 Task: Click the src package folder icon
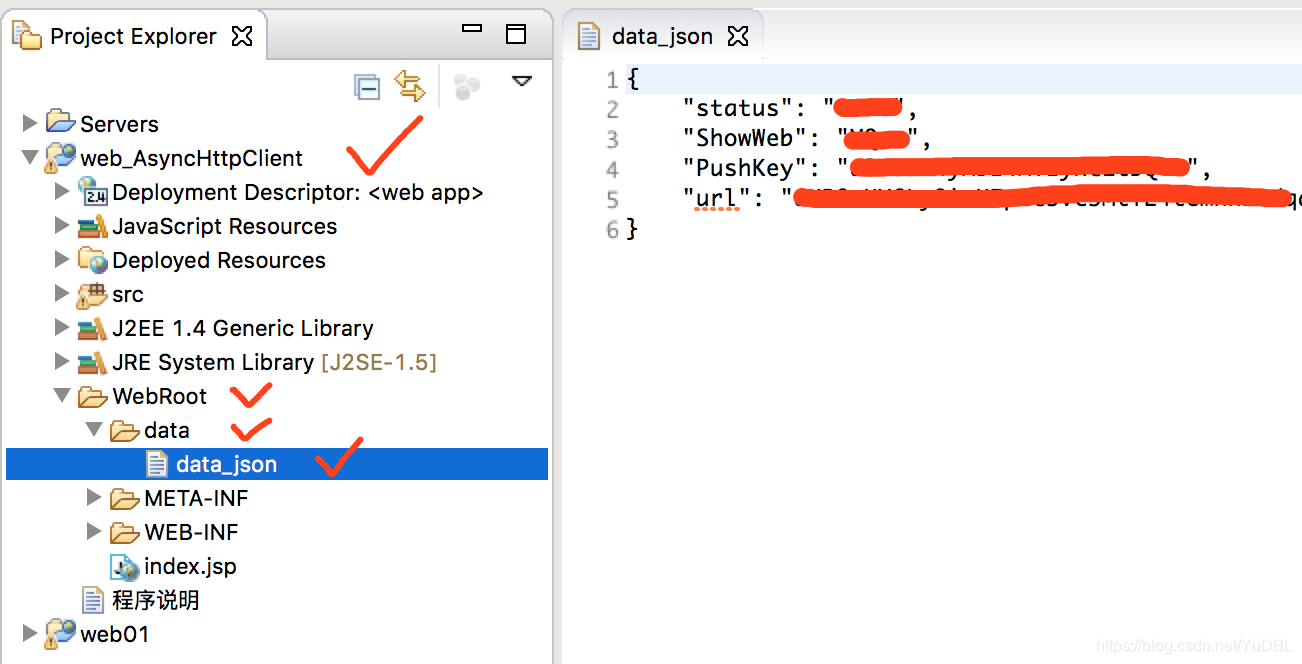[x=93, y=293]
